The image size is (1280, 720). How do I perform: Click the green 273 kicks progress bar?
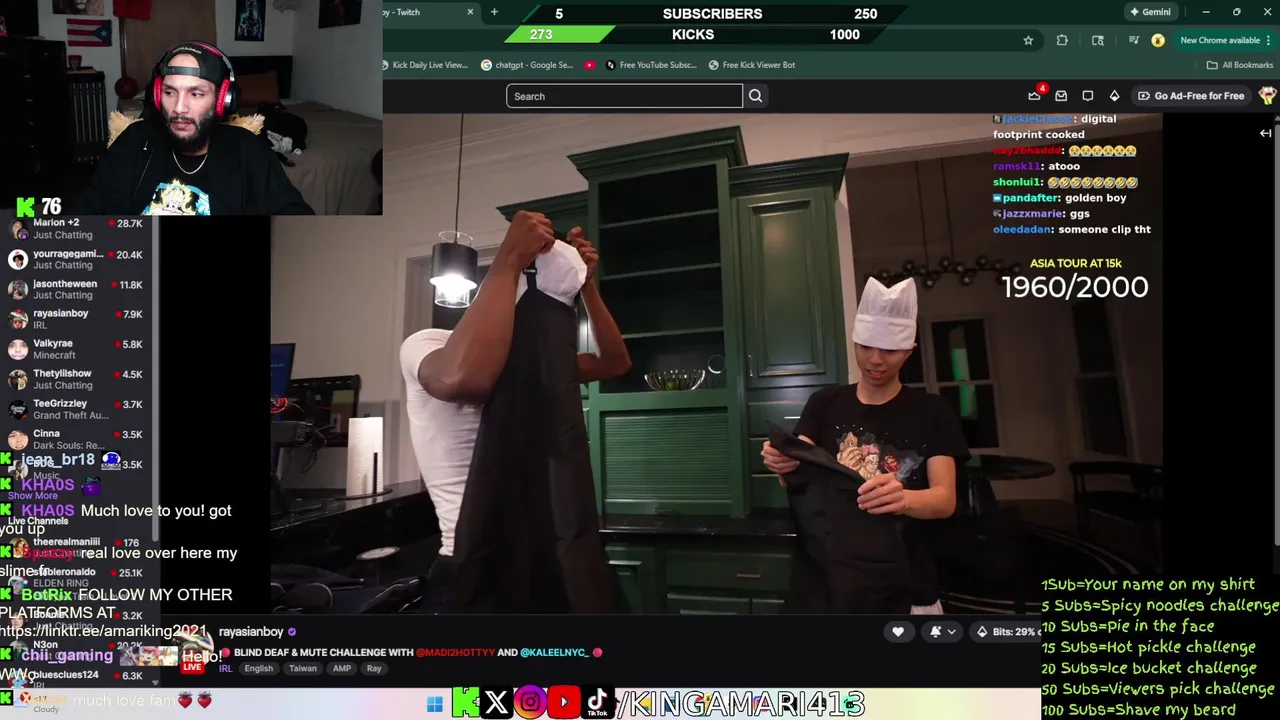pos(560,34)
